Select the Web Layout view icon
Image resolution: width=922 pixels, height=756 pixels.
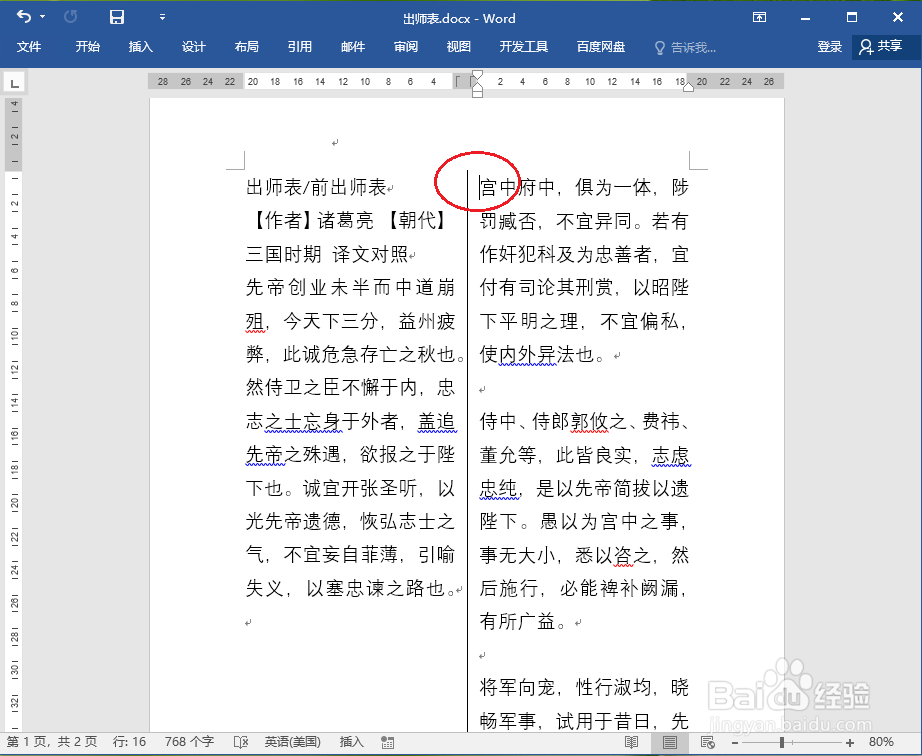click(706, 743)
